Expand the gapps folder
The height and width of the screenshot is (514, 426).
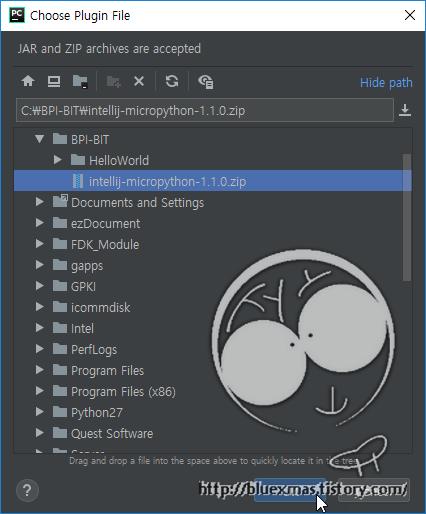point(40,265)
